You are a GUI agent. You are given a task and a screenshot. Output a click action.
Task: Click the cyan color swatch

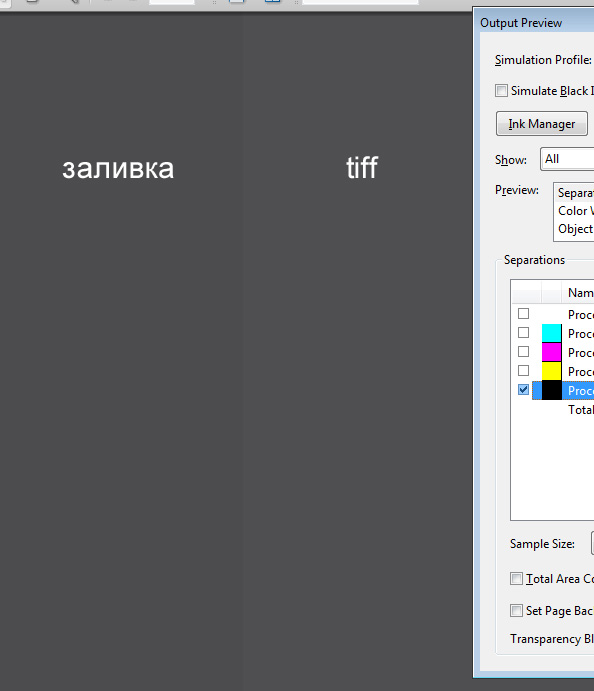tap(551, 333)
